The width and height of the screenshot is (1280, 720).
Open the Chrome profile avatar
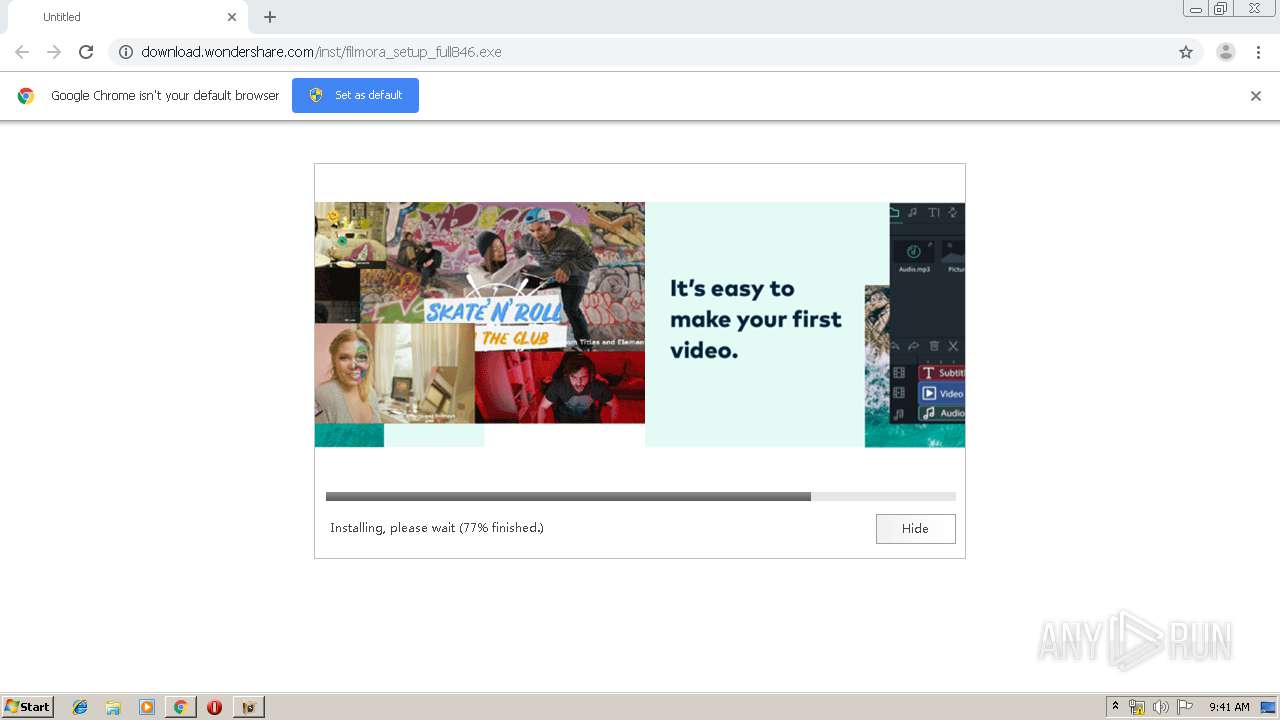pos(1226,52)
